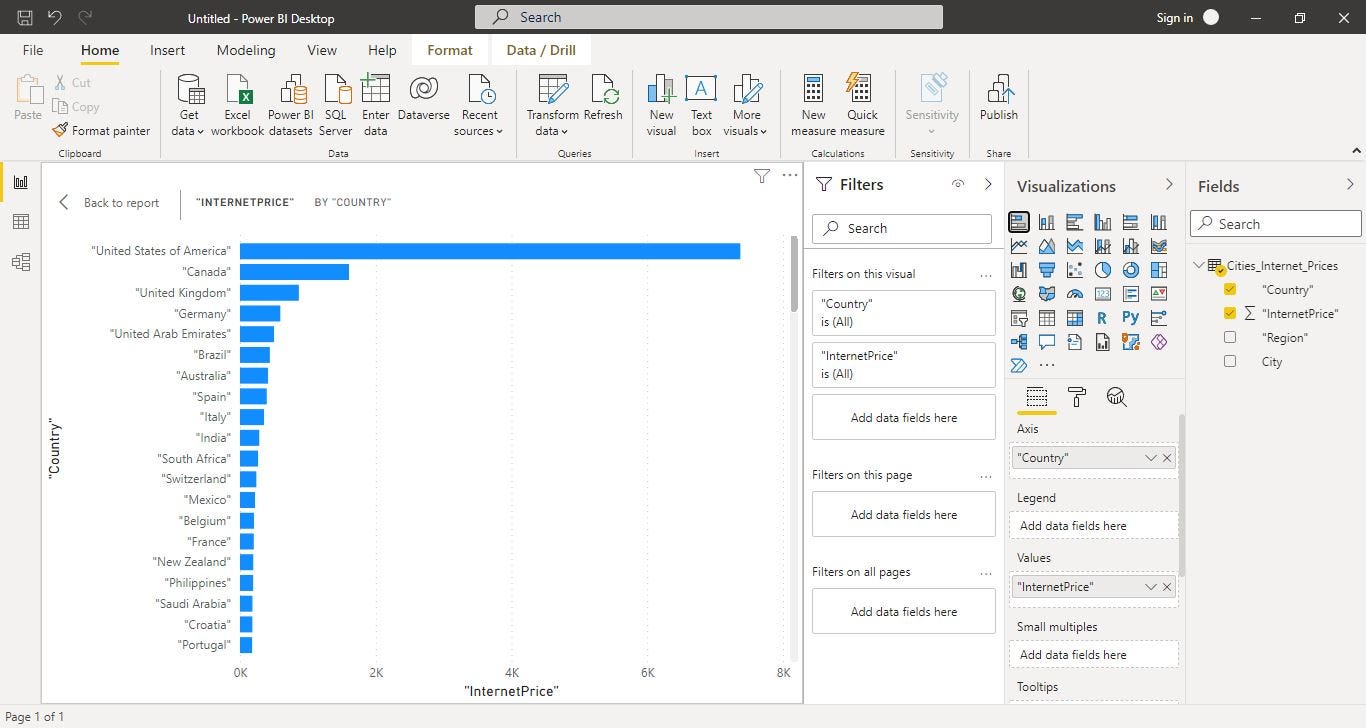Image resolution: width=1366 pixels, height=728 pixels.
Task: Select the scatter chart visual
Action: (1075, 270)
